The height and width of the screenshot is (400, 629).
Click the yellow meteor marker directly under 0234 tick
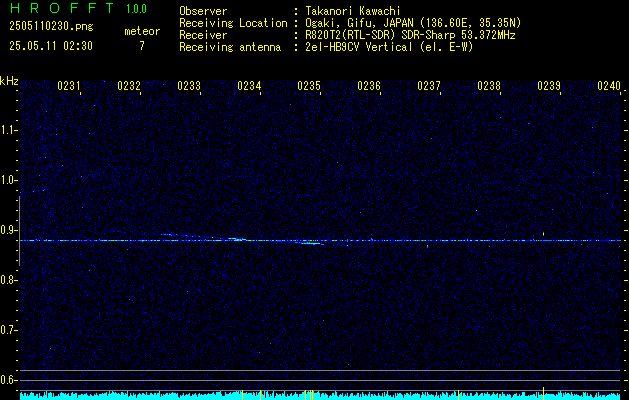pyautogui.click(x=261, y=395)
